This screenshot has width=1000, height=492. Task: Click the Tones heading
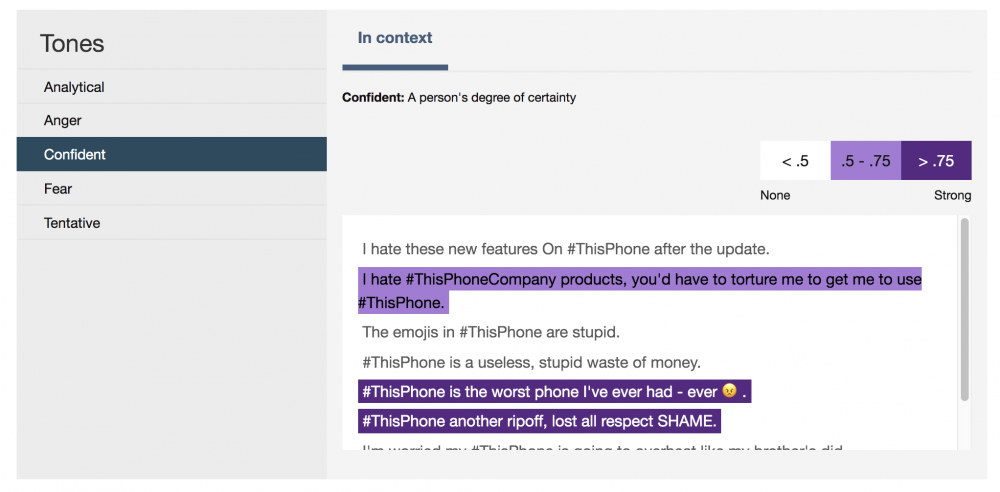pyautogui.click(x=72, y=43)
